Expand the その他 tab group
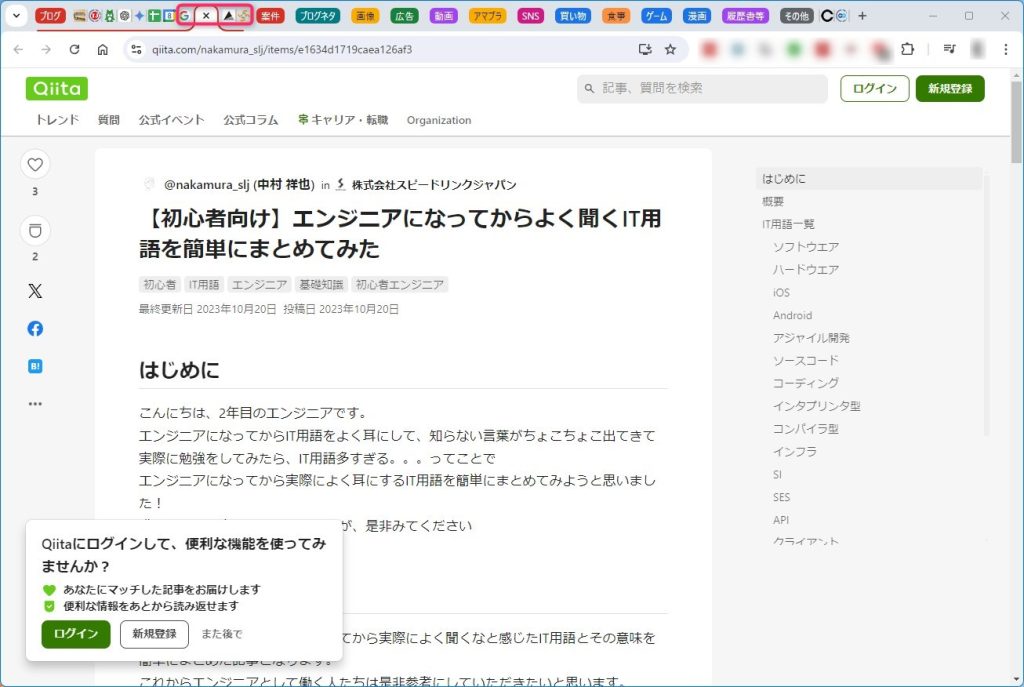 pyautogui.click(x=796, y=16)
